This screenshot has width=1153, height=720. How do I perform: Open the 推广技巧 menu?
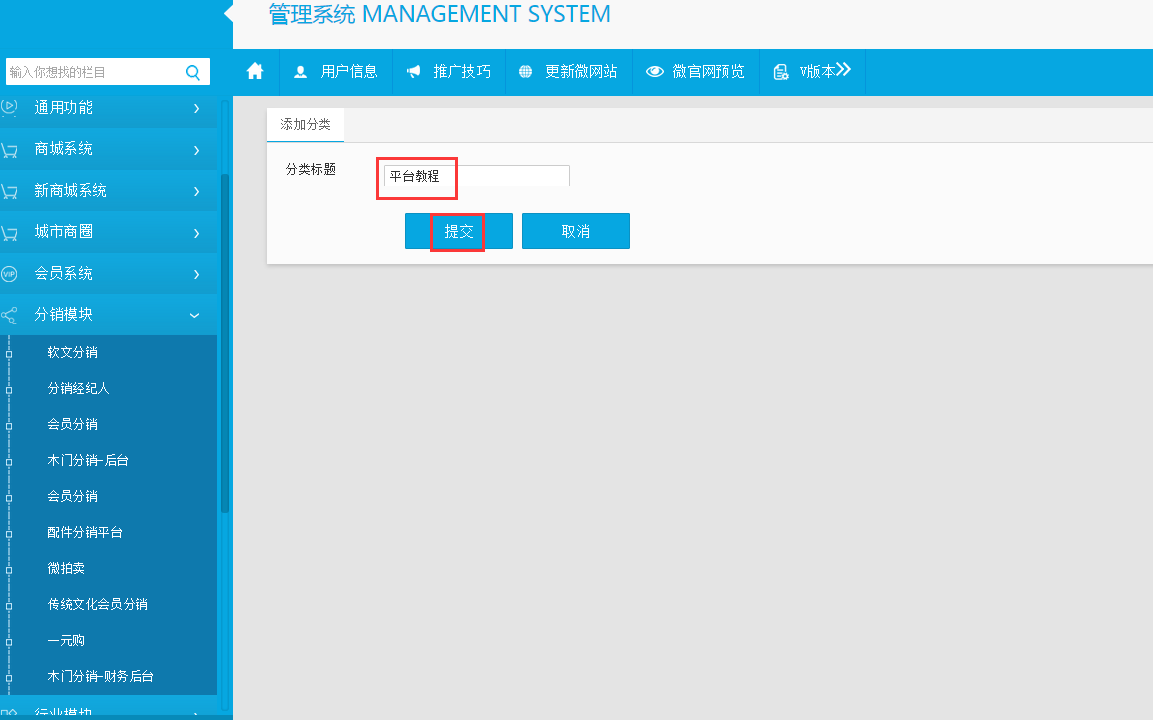(x=449, y=71)
